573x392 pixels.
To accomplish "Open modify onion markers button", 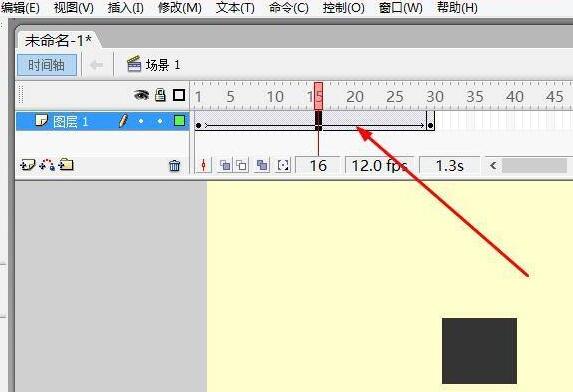I will pos(283,165).
